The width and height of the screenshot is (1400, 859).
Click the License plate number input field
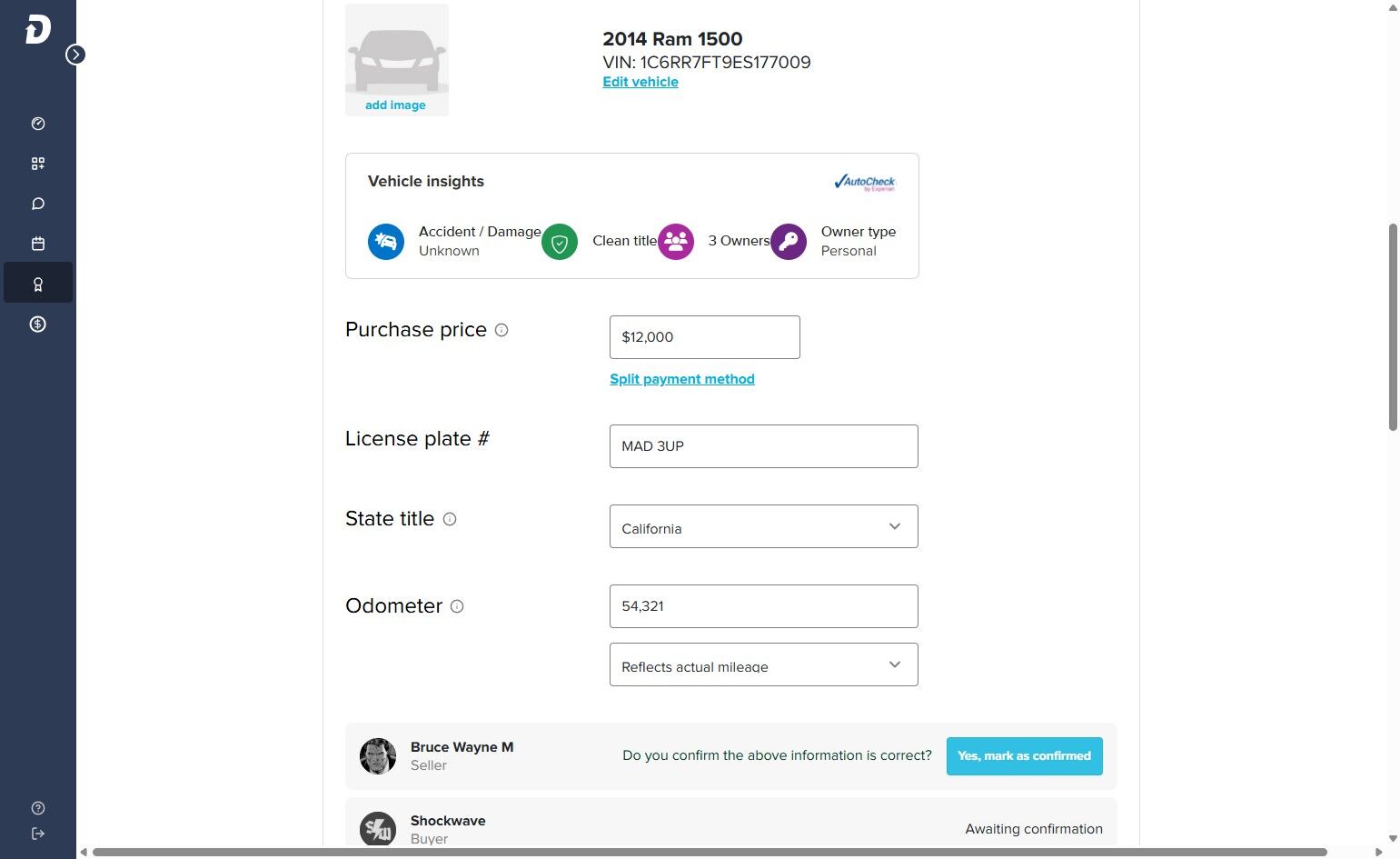763,446
